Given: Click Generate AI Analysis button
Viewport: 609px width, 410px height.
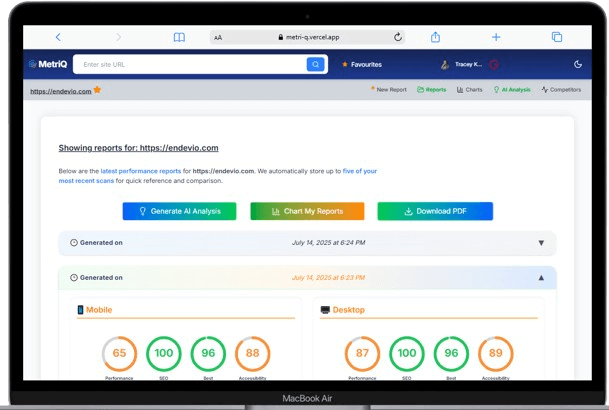Looking at the screenshot, I should (x=179, y=211).
